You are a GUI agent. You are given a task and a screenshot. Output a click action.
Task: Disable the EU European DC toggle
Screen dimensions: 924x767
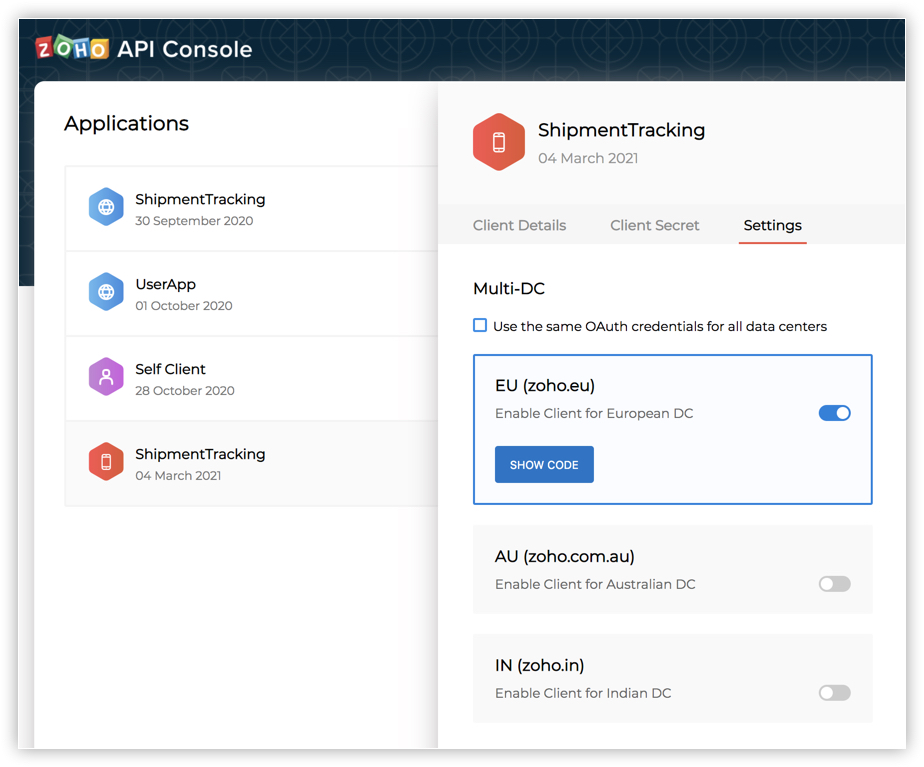834,413
